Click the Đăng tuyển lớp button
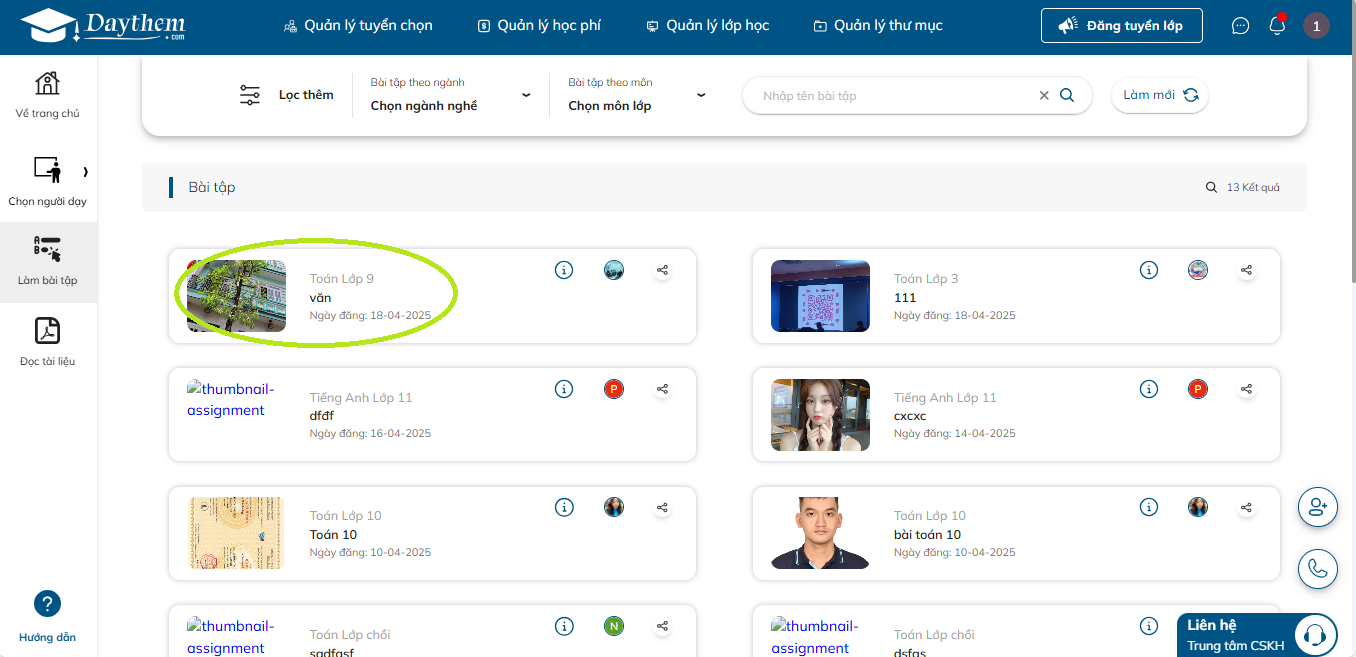The width and height of the screenshot is (1356, 657). [1121, 26]
